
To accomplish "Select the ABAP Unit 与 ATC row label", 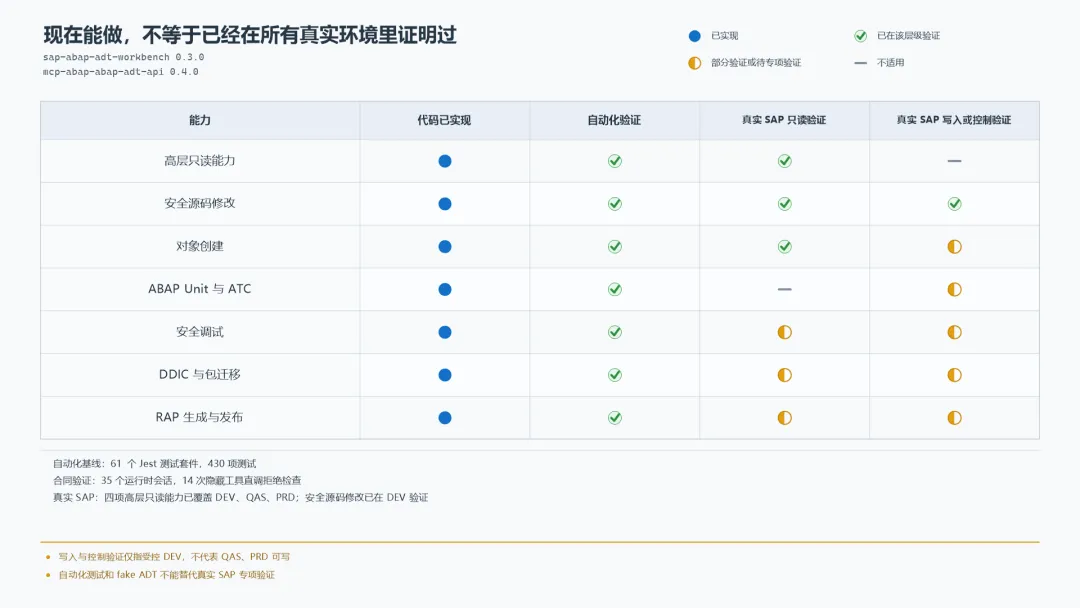I will tap(200, 289).
